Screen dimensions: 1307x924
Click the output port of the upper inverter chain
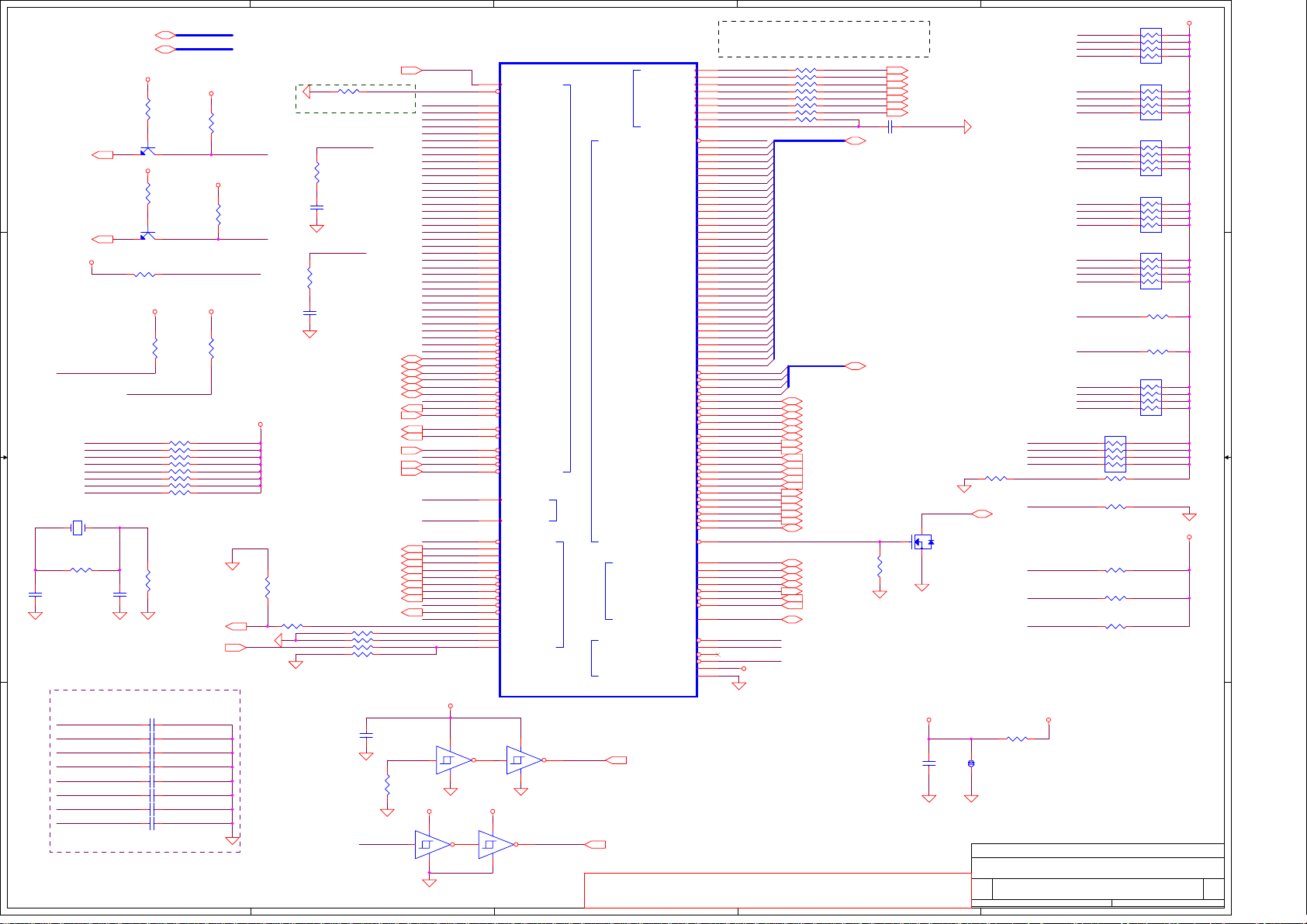616,760
